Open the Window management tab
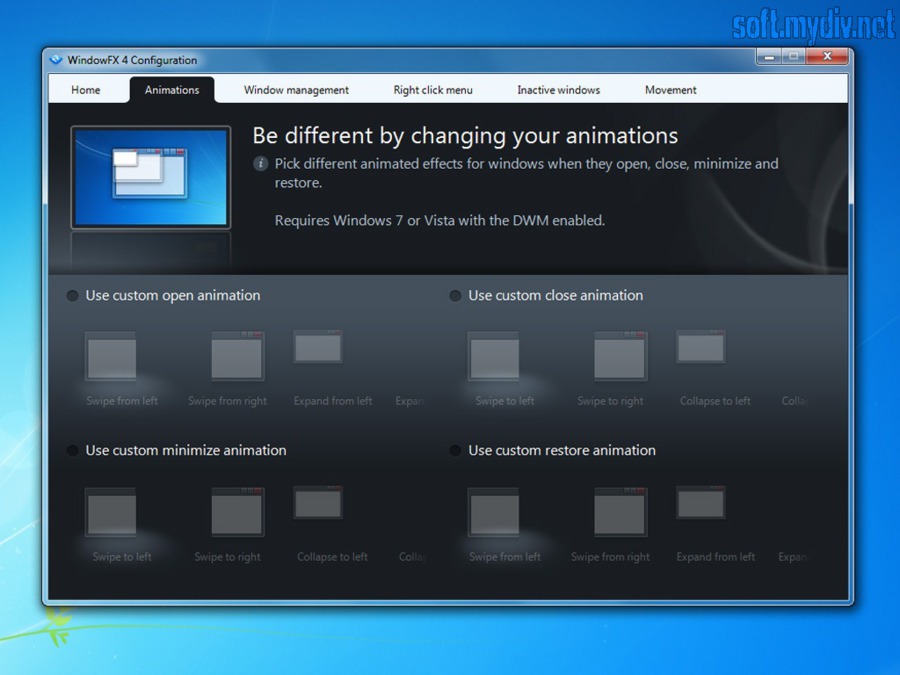 pos(296,90)
